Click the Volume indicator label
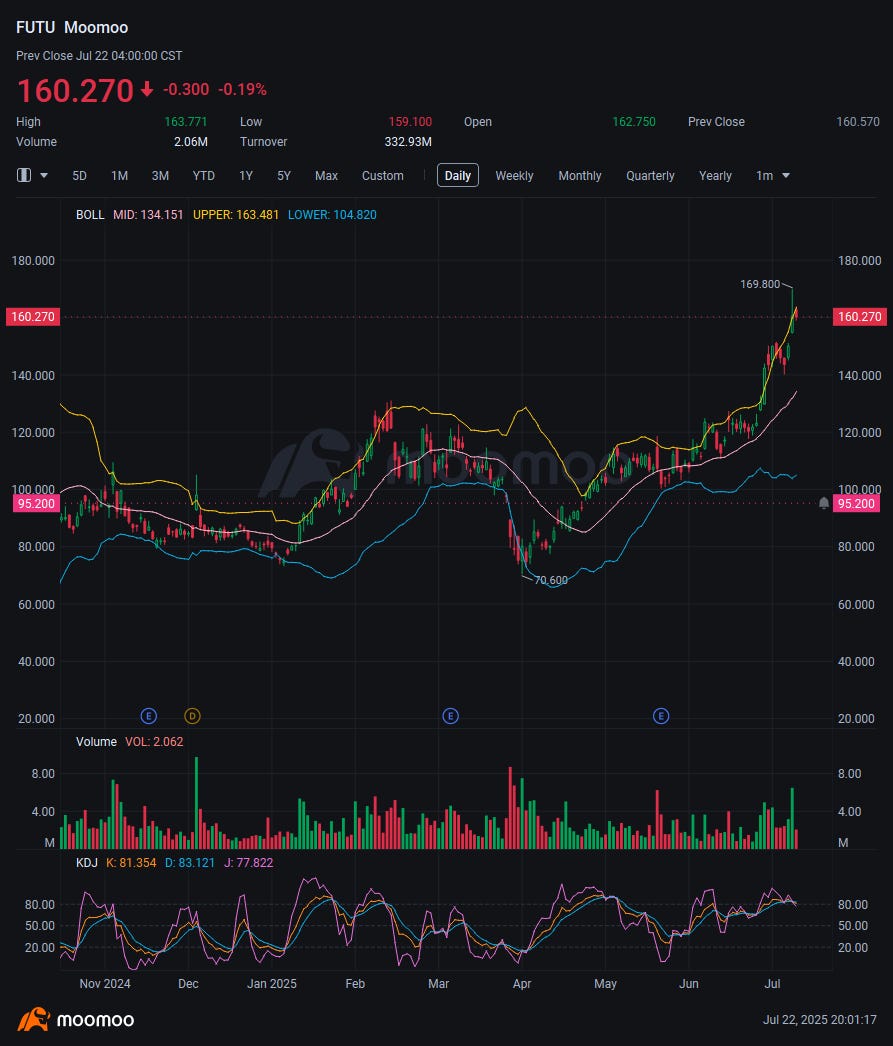Screen dimensions: 893x1046 click(96, 742)
